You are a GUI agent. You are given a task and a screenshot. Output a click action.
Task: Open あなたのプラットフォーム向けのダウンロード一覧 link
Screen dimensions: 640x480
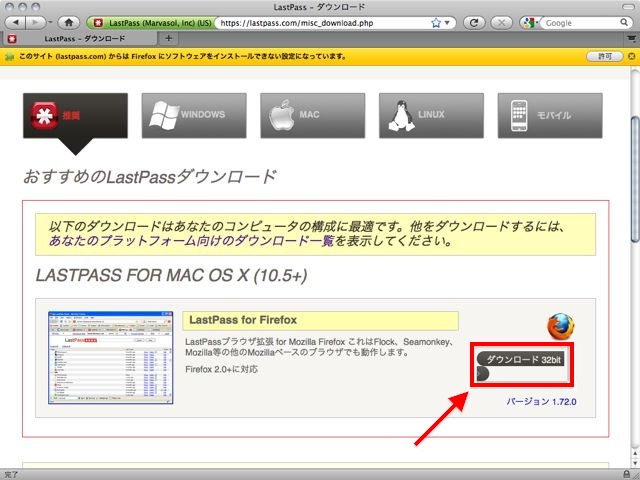tap(191, 241)
